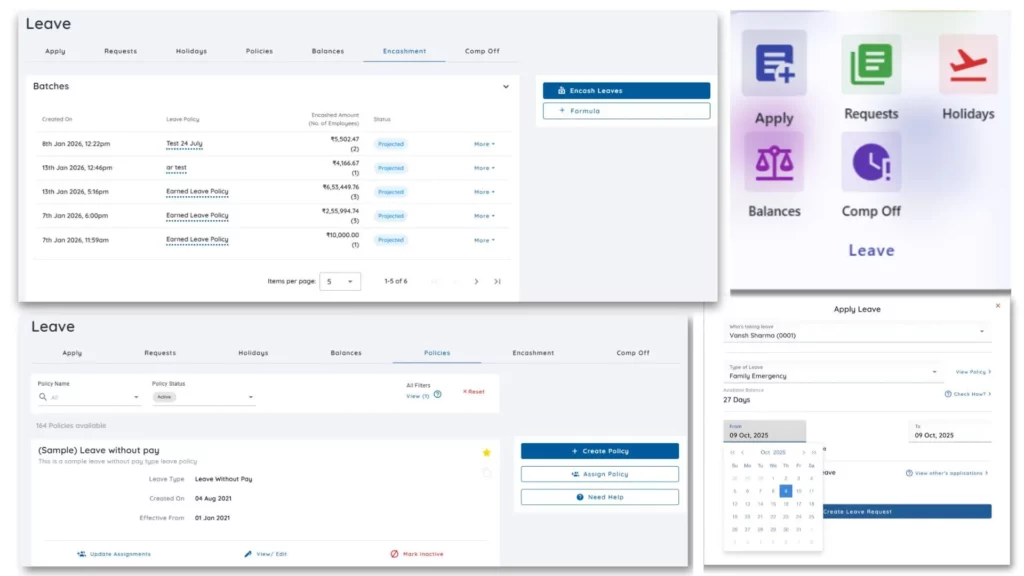Open More menu for Test 24 July batch
This screenshot has height=576, width=1024.
(484, 144)
